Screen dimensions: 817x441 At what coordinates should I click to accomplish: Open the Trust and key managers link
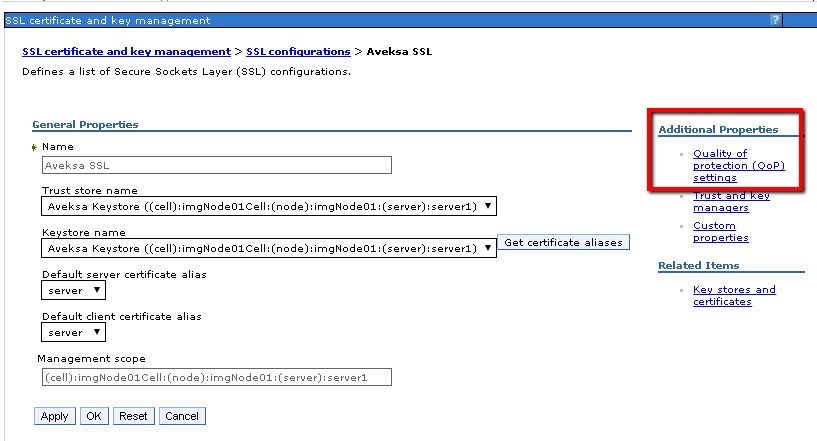coord(731,202)
